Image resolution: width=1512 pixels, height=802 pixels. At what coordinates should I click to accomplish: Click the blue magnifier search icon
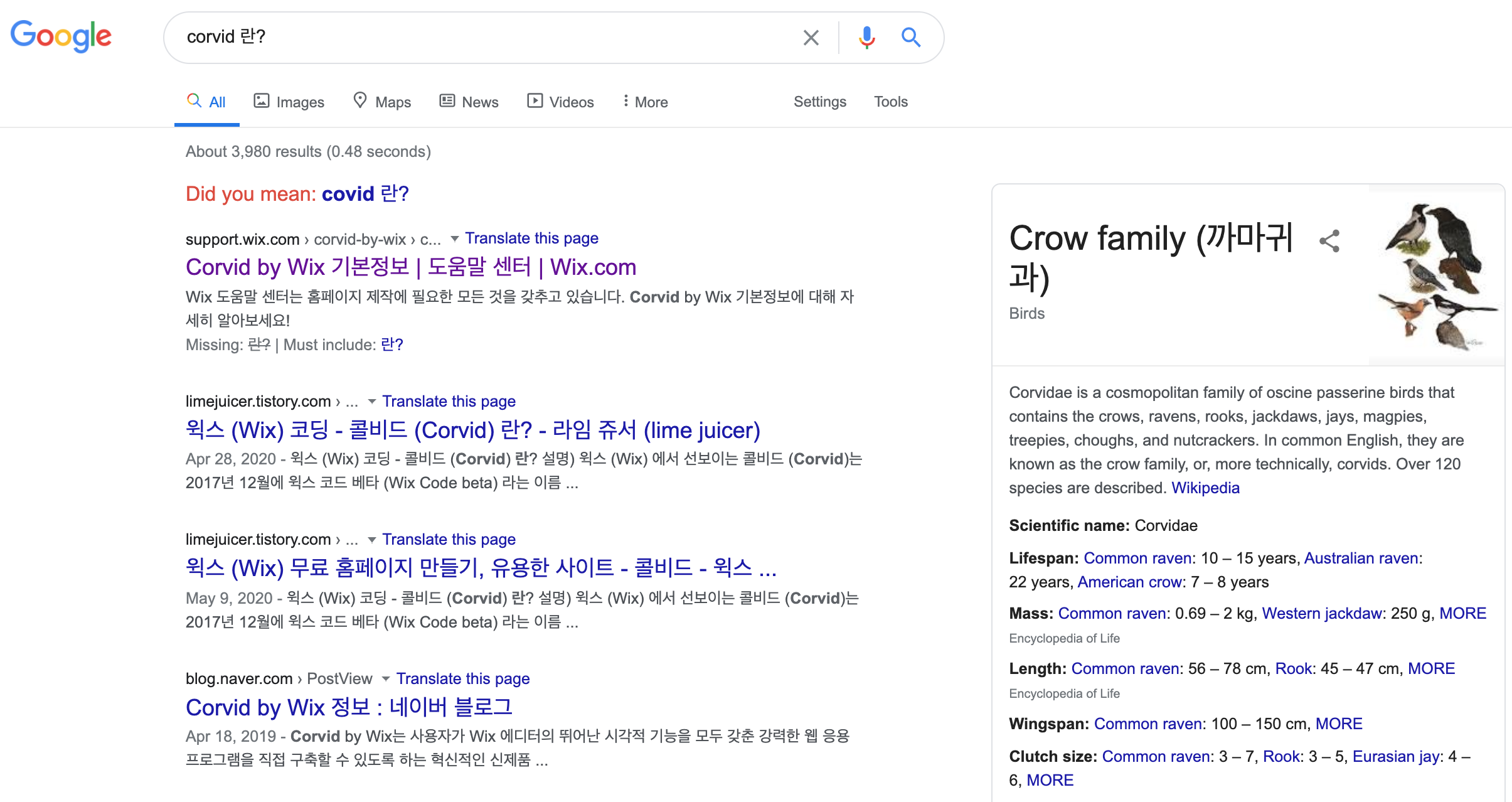point(911,38)
